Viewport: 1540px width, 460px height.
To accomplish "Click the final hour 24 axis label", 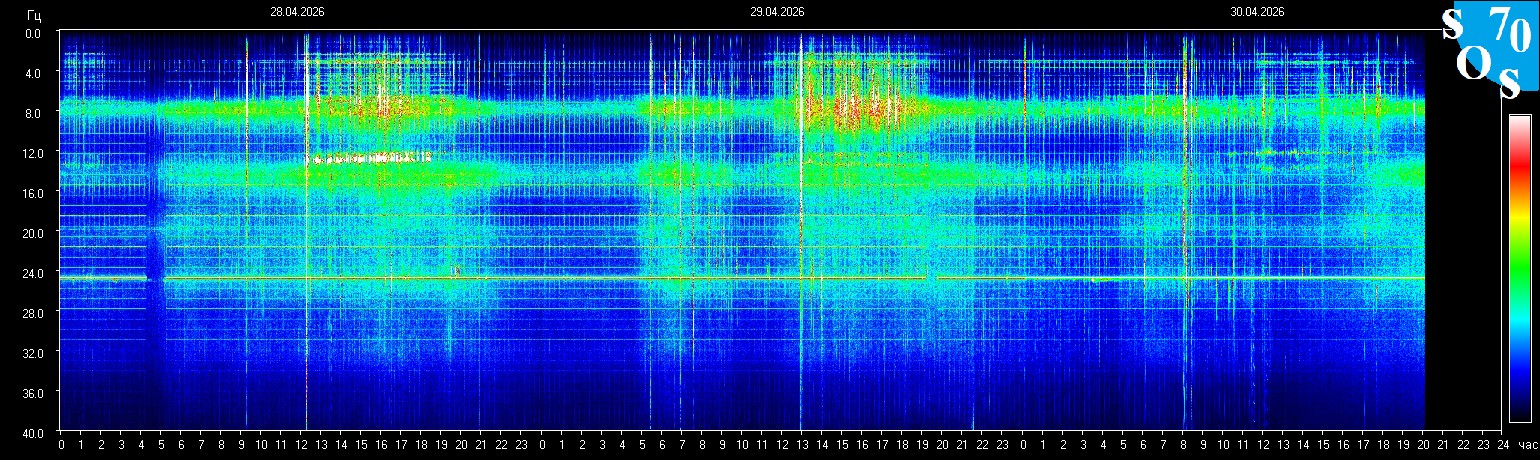I will [x=1503, y=444].
